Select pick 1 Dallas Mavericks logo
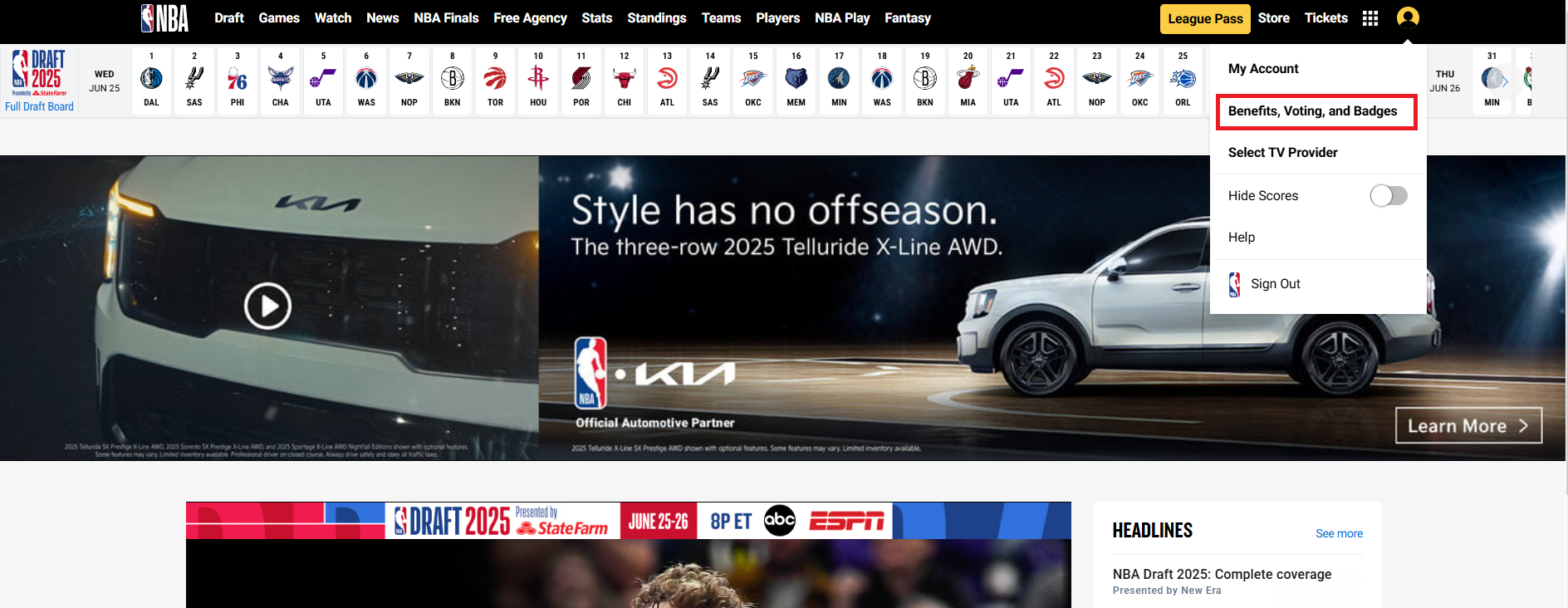This screenshot has width=1568, height=608. pos(151,78)
